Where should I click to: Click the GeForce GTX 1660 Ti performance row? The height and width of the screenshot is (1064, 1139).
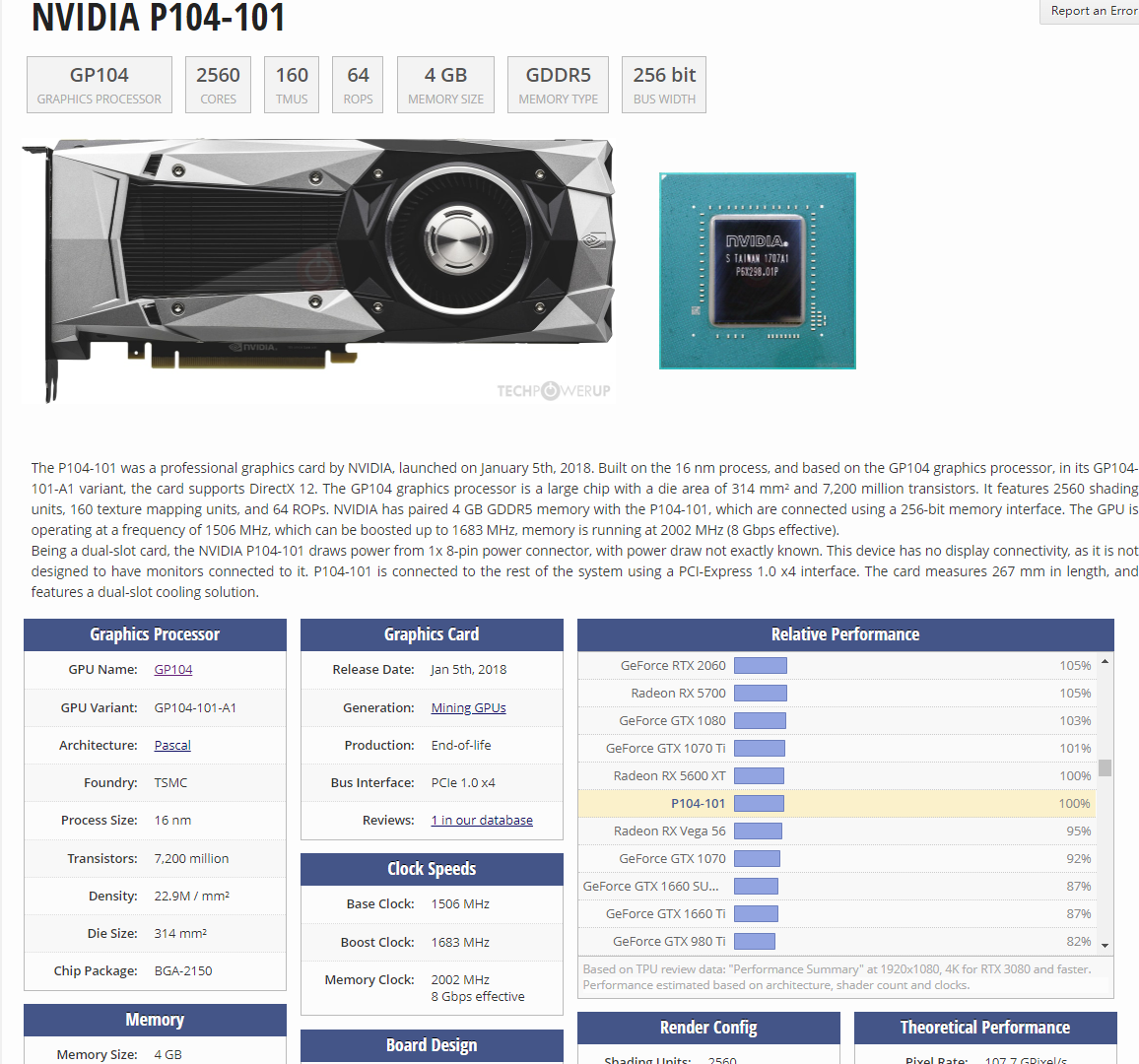pos(837,913)
